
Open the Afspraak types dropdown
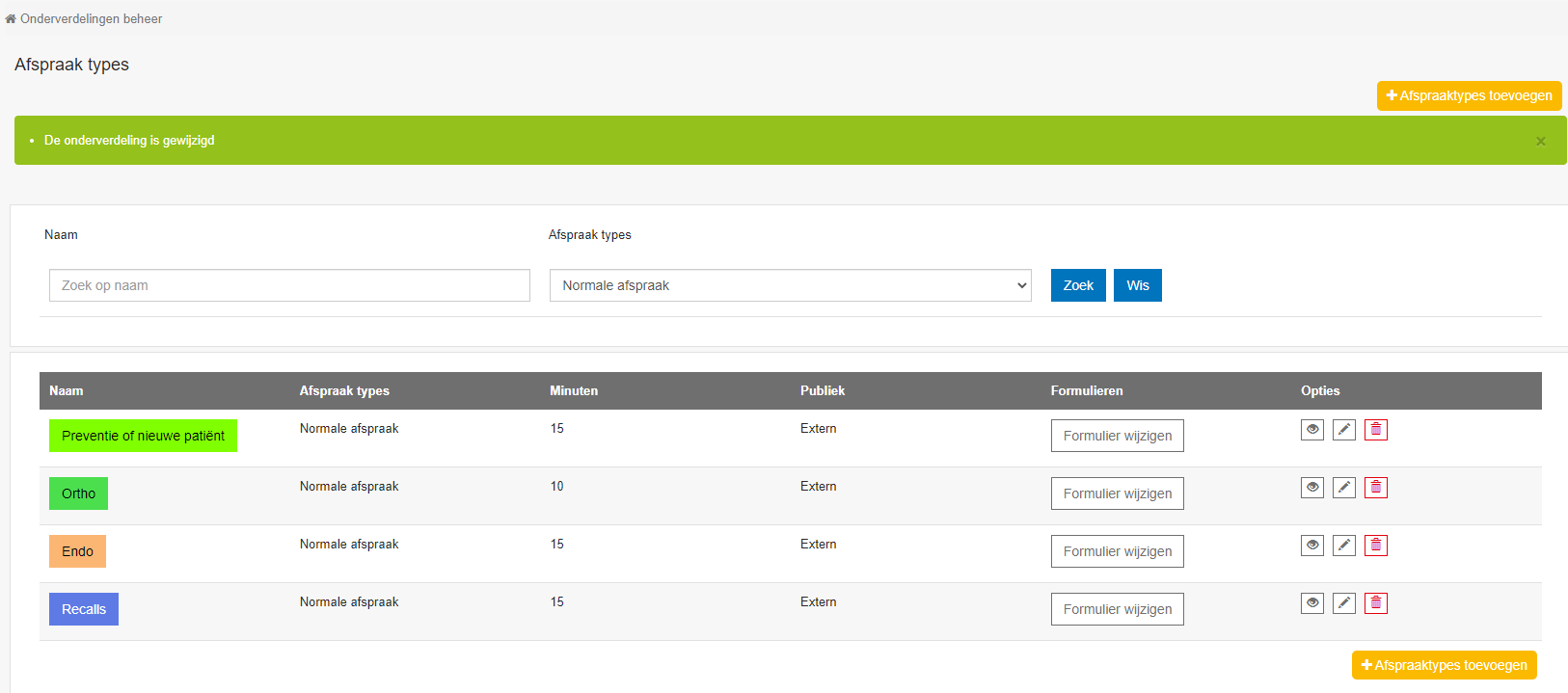pos(790,285)
